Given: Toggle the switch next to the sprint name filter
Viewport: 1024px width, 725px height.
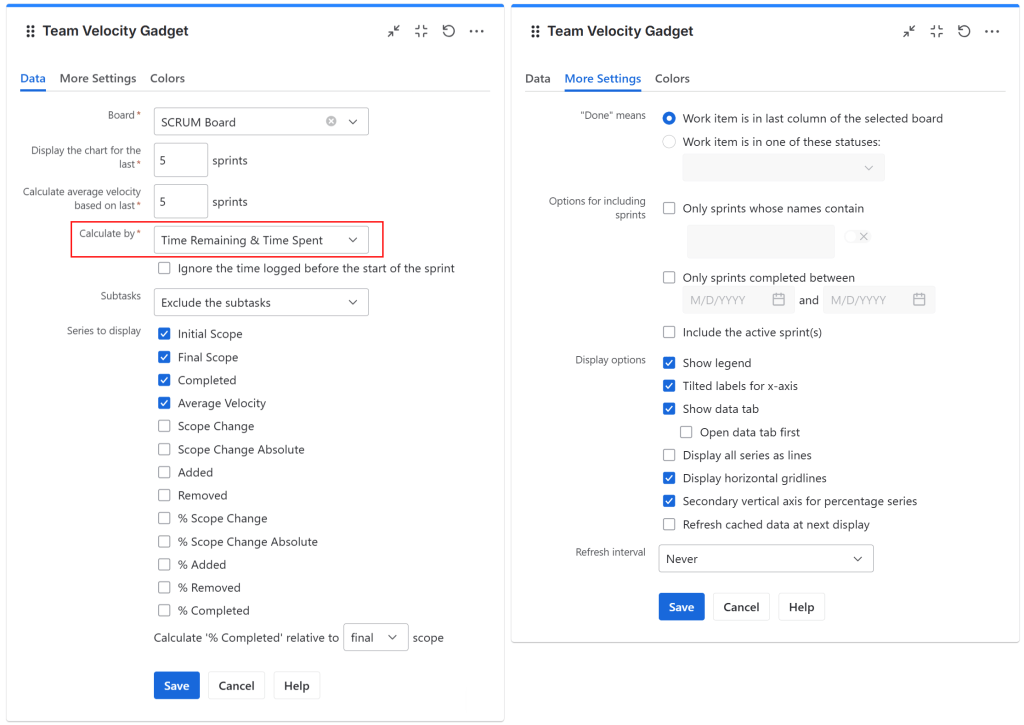Looking at the screenshot, I should 857,237.
